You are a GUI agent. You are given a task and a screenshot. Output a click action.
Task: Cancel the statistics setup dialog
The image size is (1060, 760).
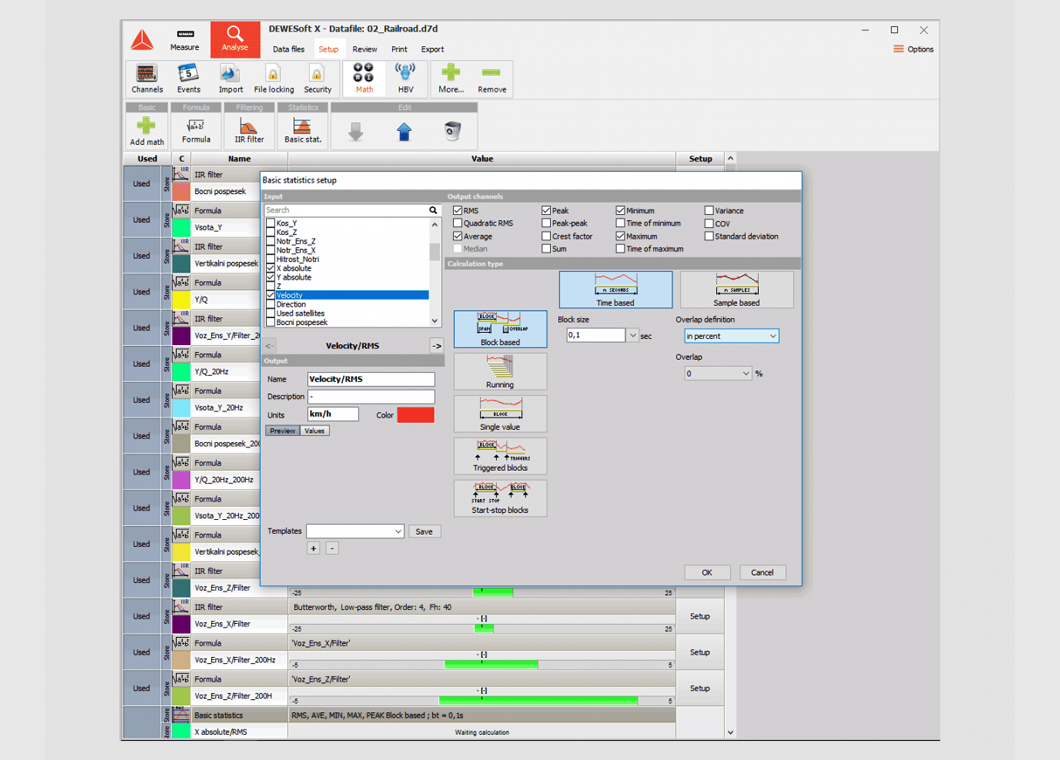click(762, 573)
